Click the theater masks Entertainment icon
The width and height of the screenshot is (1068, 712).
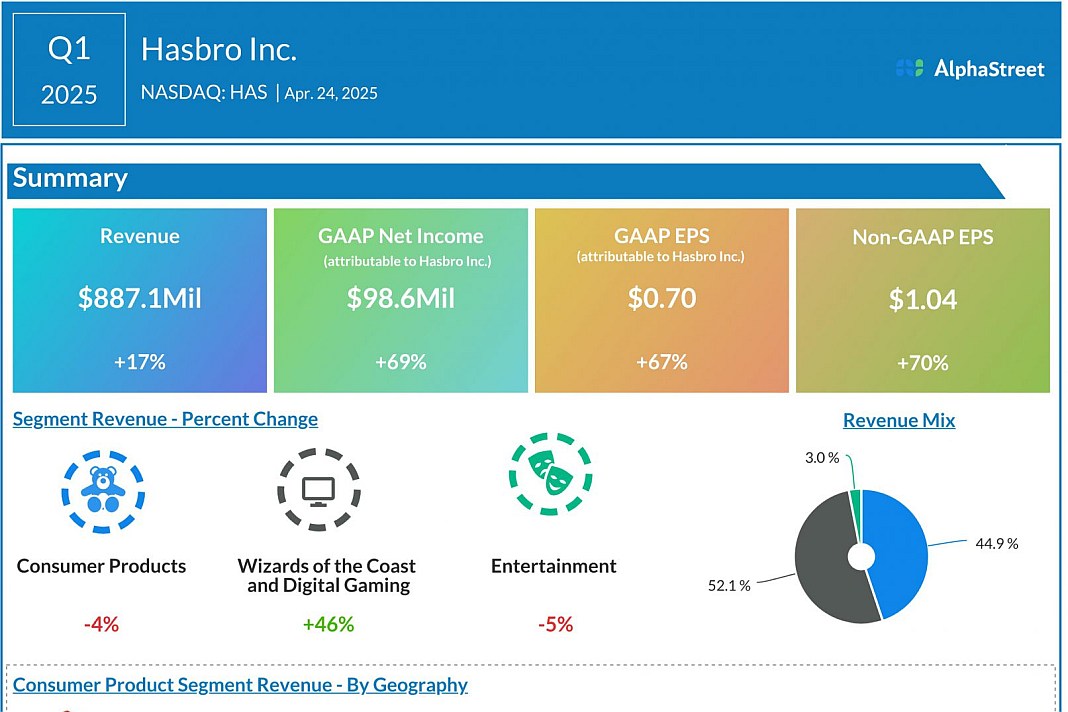click(x=550, y=474)
